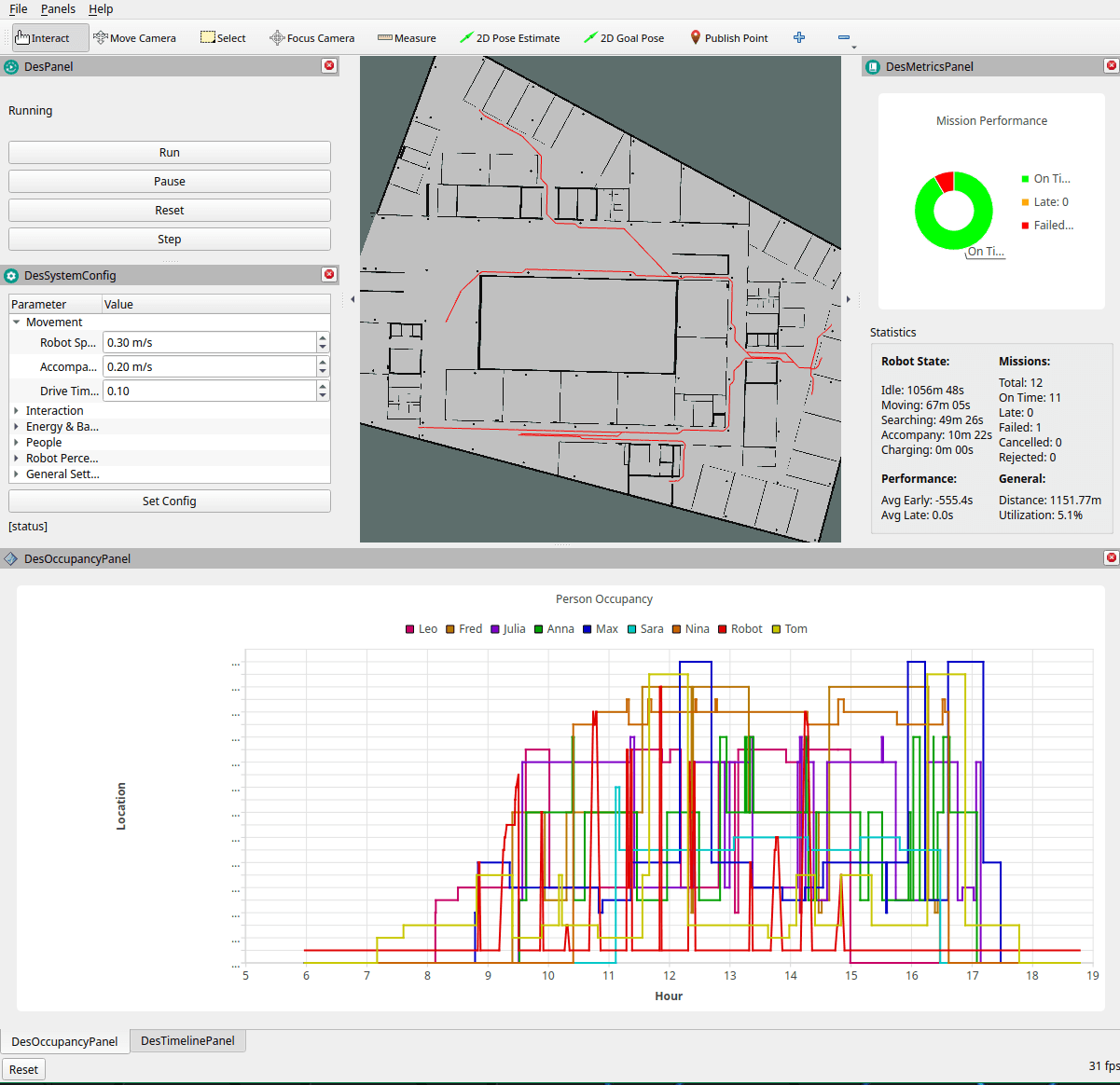Pick the 2D Goal Pose tool
The image size is (1120, 1085).
point(624,38)
